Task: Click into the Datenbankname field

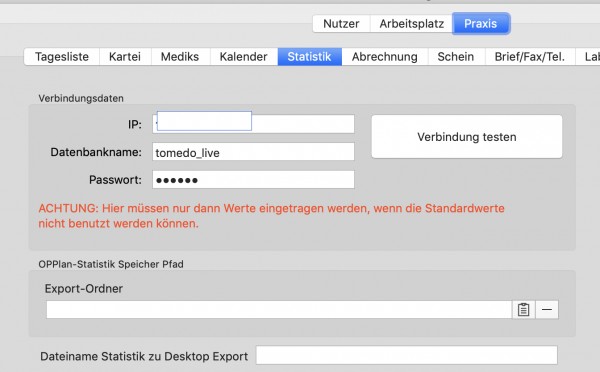Action: [x=253, y=152]
